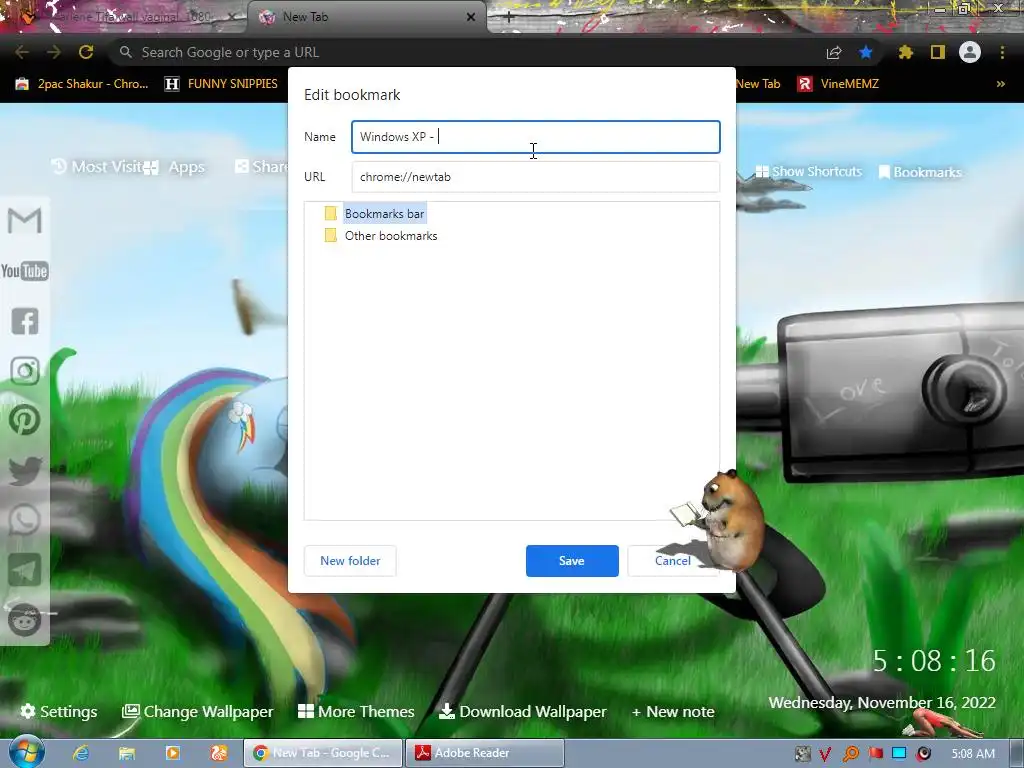Open the FUNNY SNIPPIES bookmark
The width and height of the screenshot is (1024, 768).
click(221, 84)
